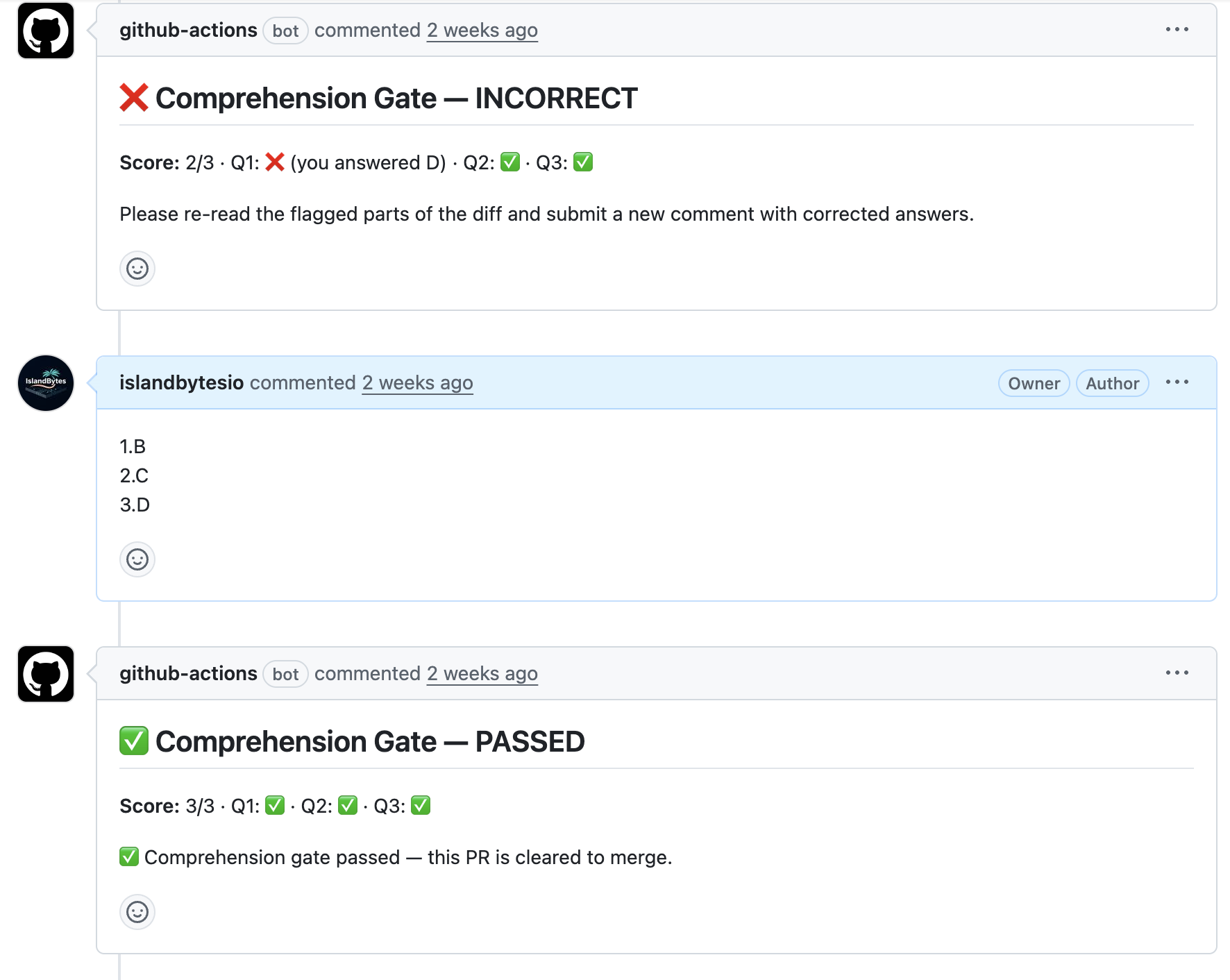Click the bot badge next to github-actions

point(285,31)
